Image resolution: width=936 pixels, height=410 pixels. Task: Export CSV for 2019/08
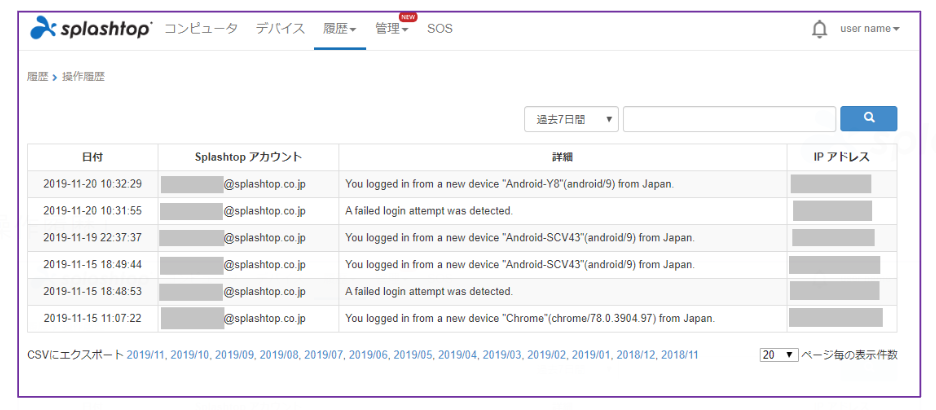(x=281, y=354)
